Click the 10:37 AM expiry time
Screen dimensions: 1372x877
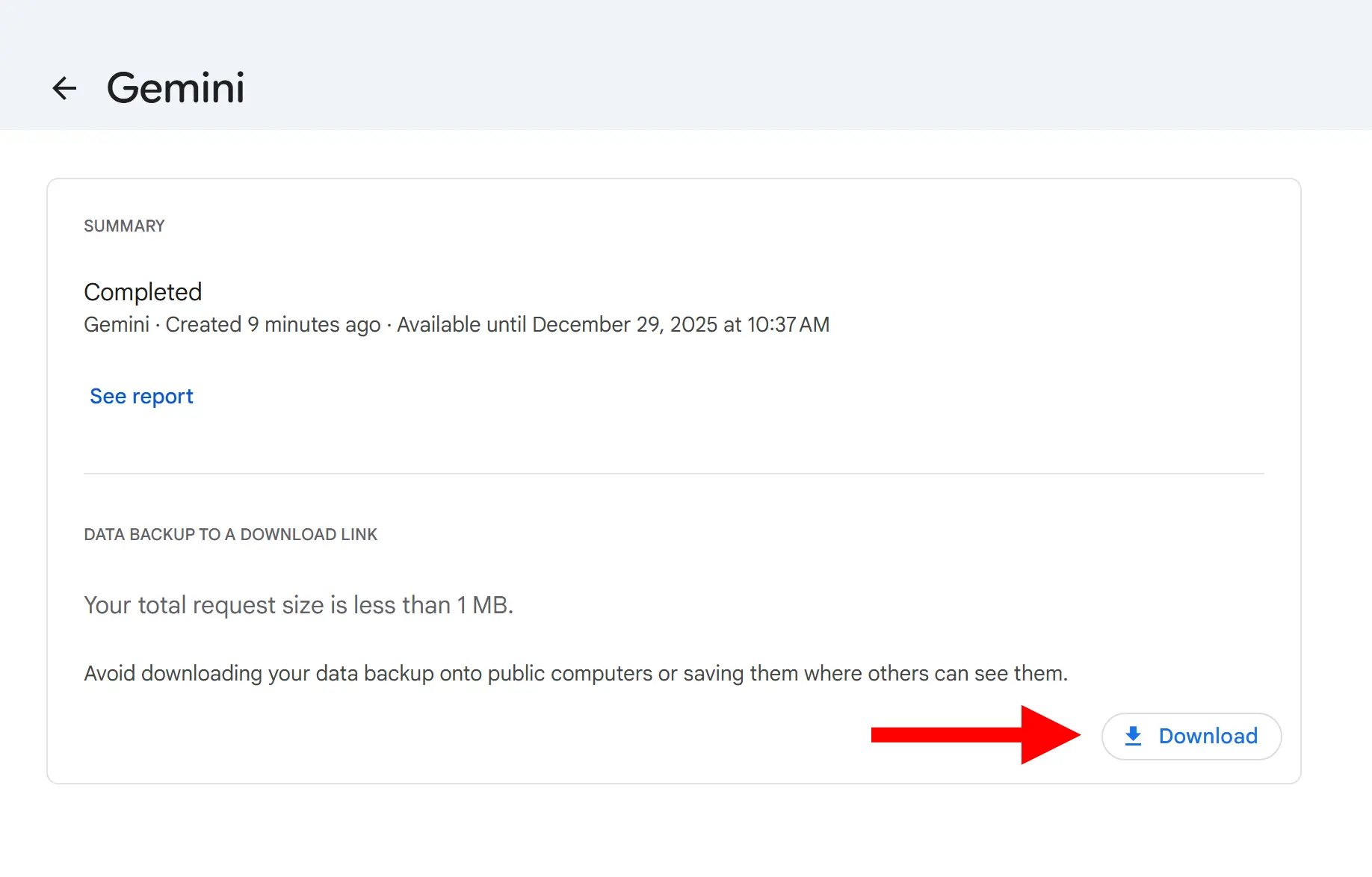(788, 325)
